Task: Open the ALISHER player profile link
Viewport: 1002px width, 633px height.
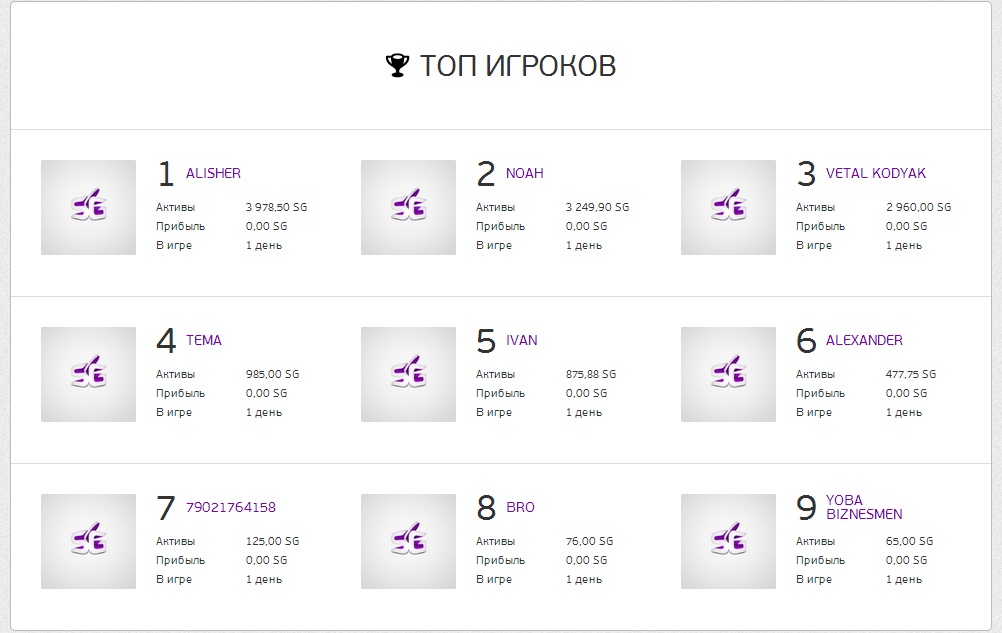Action: [213, 173]
